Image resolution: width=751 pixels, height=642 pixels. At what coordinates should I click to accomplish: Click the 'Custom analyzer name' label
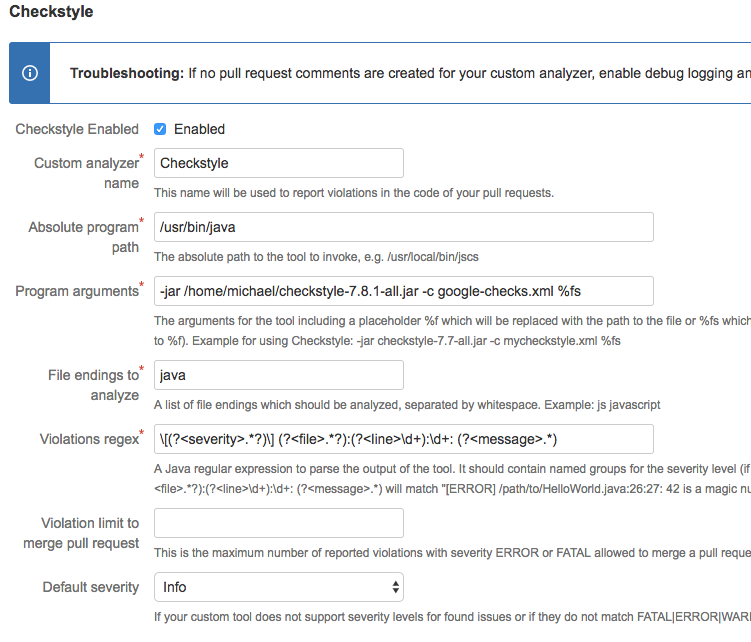pos(86,172)
